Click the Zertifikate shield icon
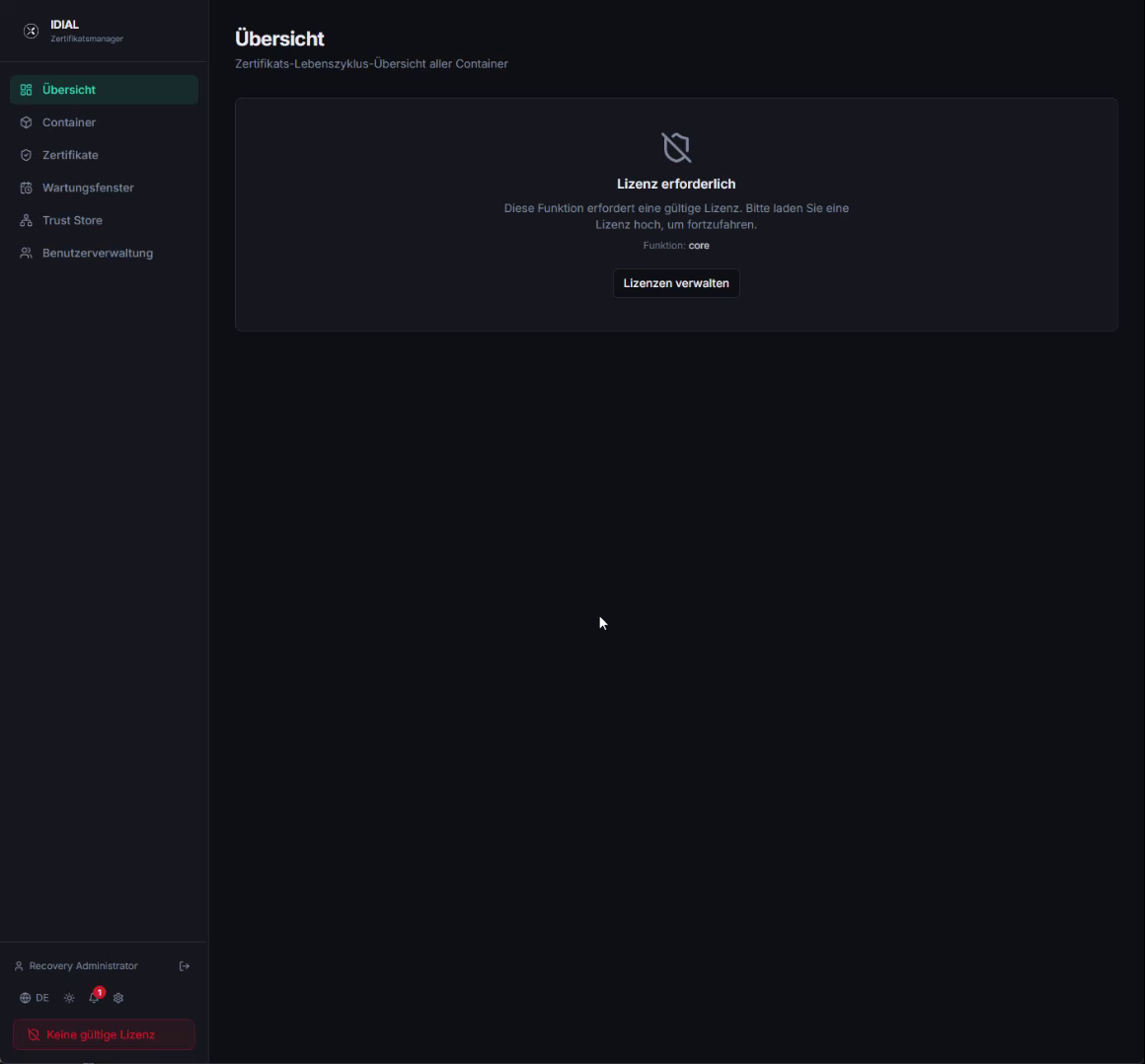The image size is (1145, 1064). 27,155
